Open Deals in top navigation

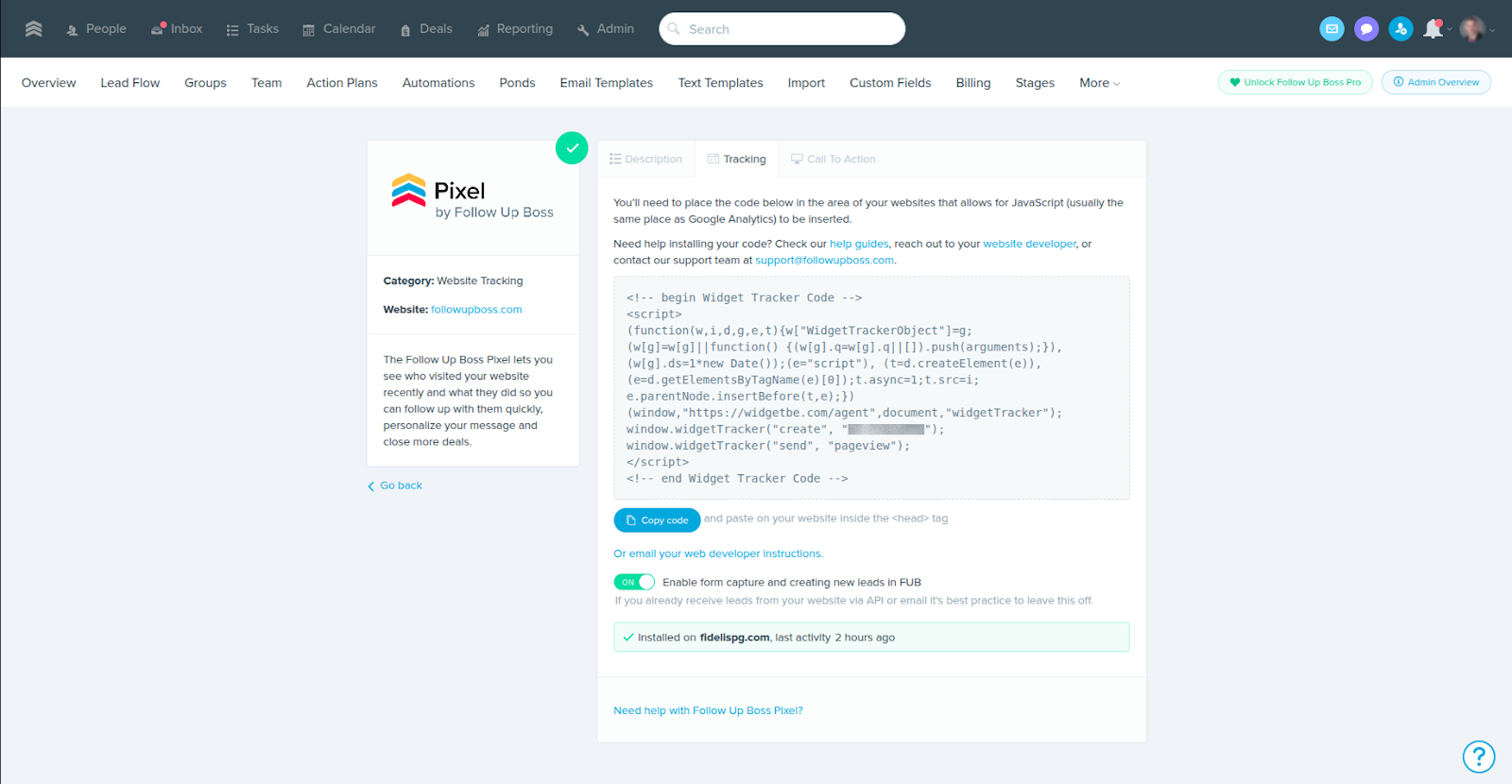pos(426,29)
